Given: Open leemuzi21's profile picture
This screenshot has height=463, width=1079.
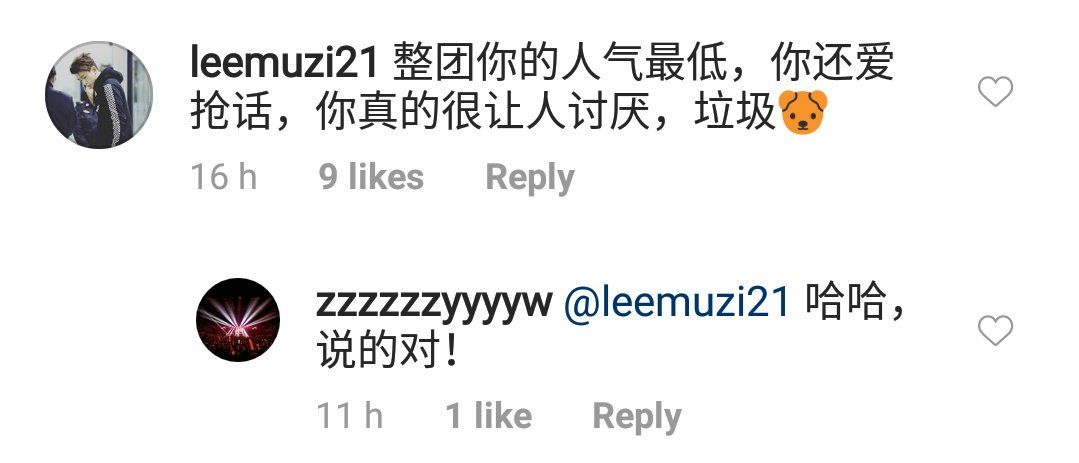Looking at the screenshot, I should coord(99,95).
